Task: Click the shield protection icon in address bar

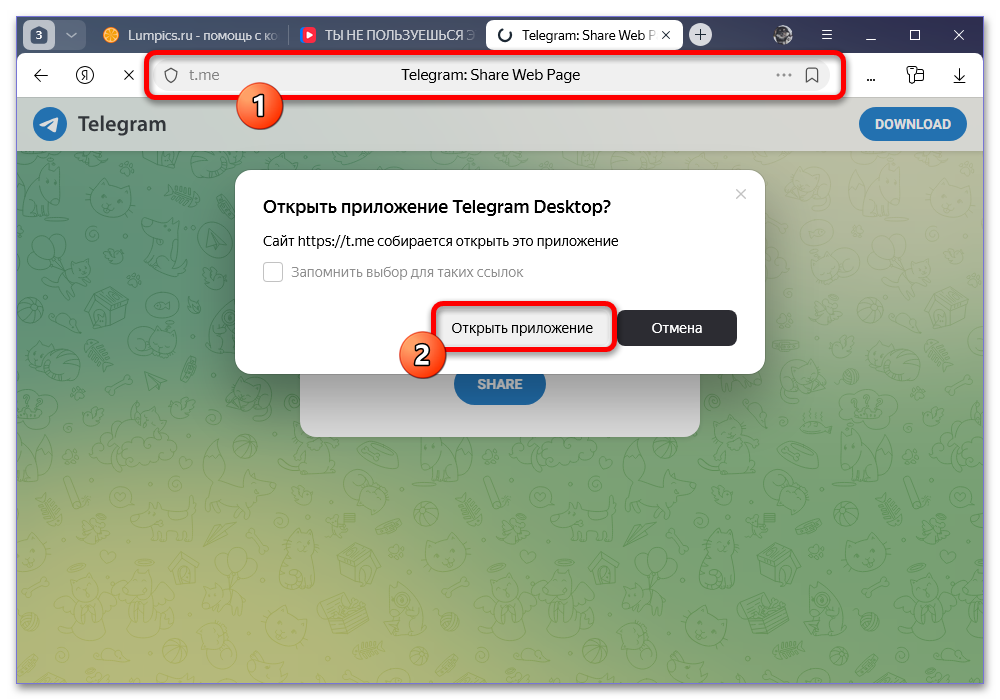Action: click(171, 75)
